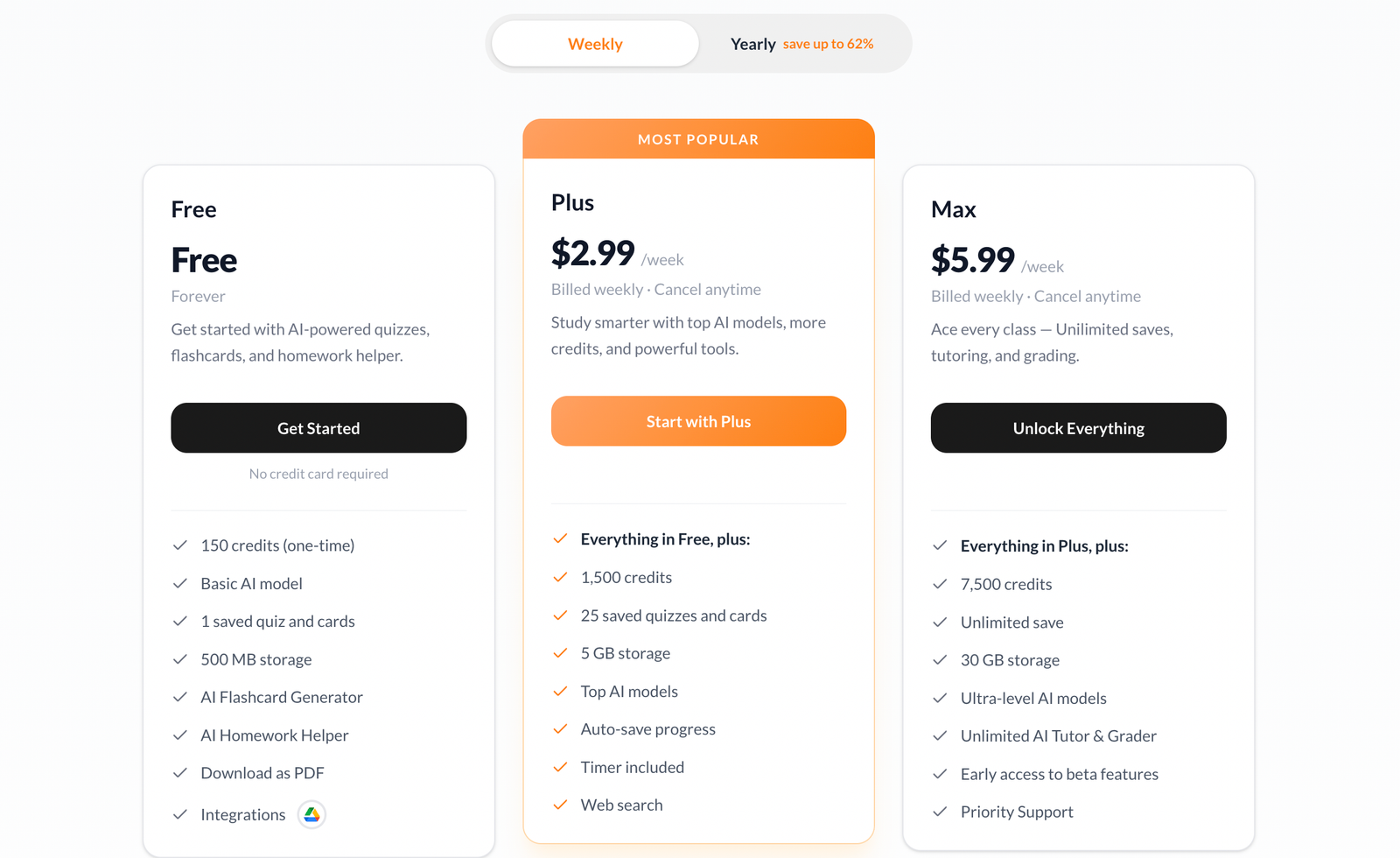Screen dimensions: 1400x858
Task: Click checkmark beside Download as PDF
Action: coord(180,773)
